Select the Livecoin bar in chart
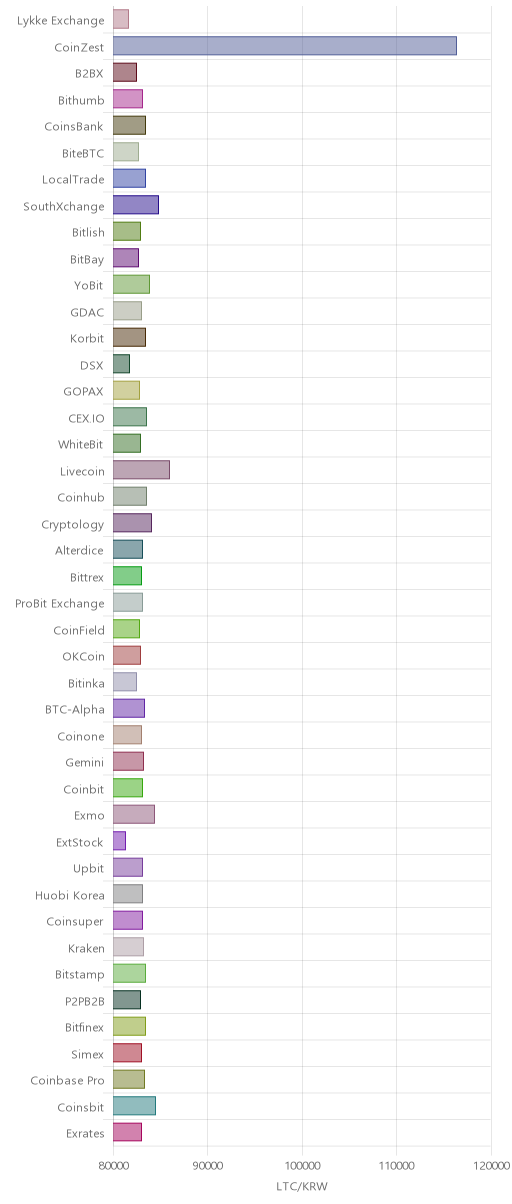512x1204 pixels. pos(141,470)
